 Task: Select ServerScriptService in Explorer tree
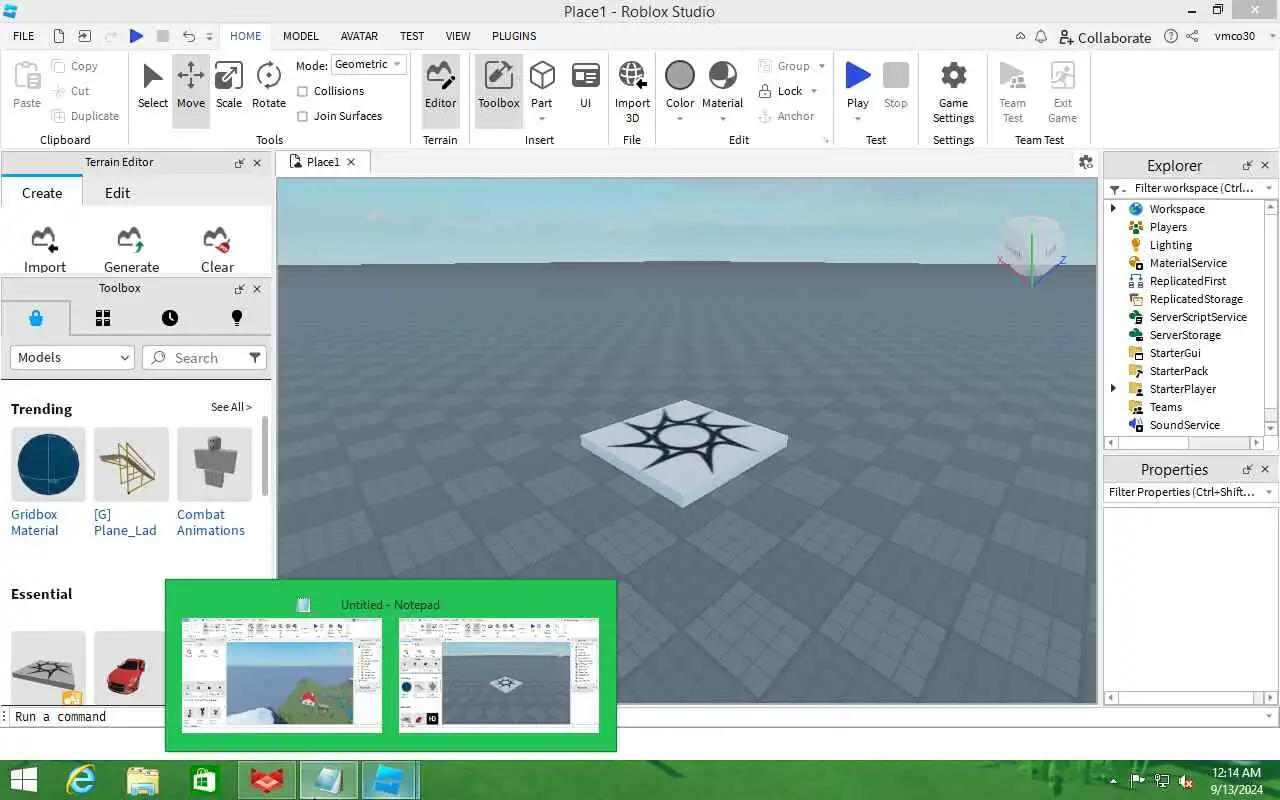click(x=1197, y=317)
